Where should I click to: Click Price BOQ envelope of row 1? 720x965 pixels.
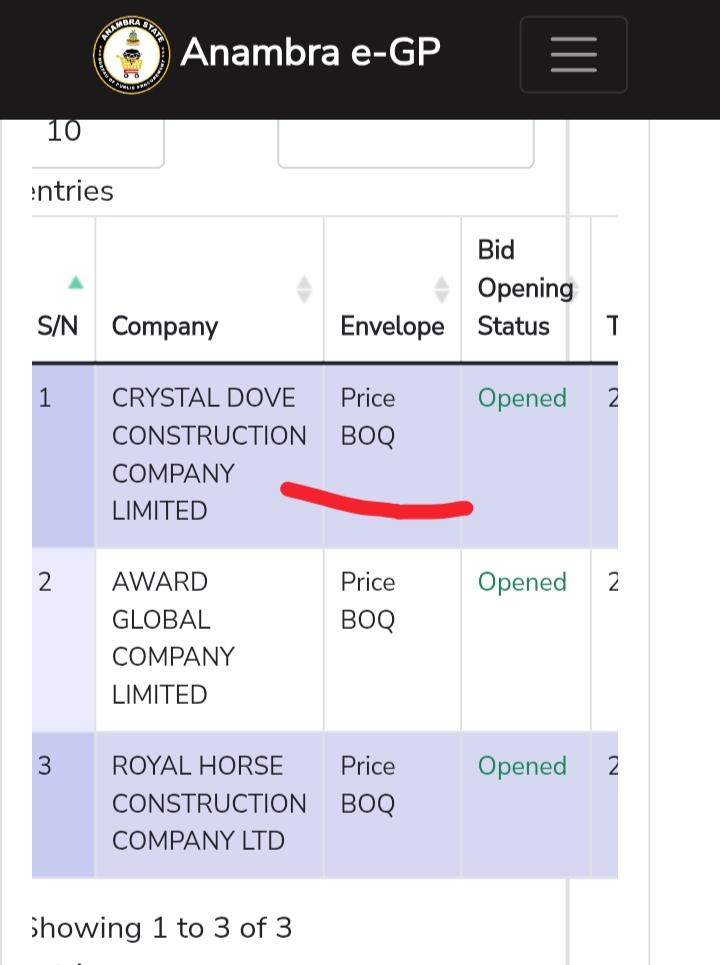coord(368,417)
